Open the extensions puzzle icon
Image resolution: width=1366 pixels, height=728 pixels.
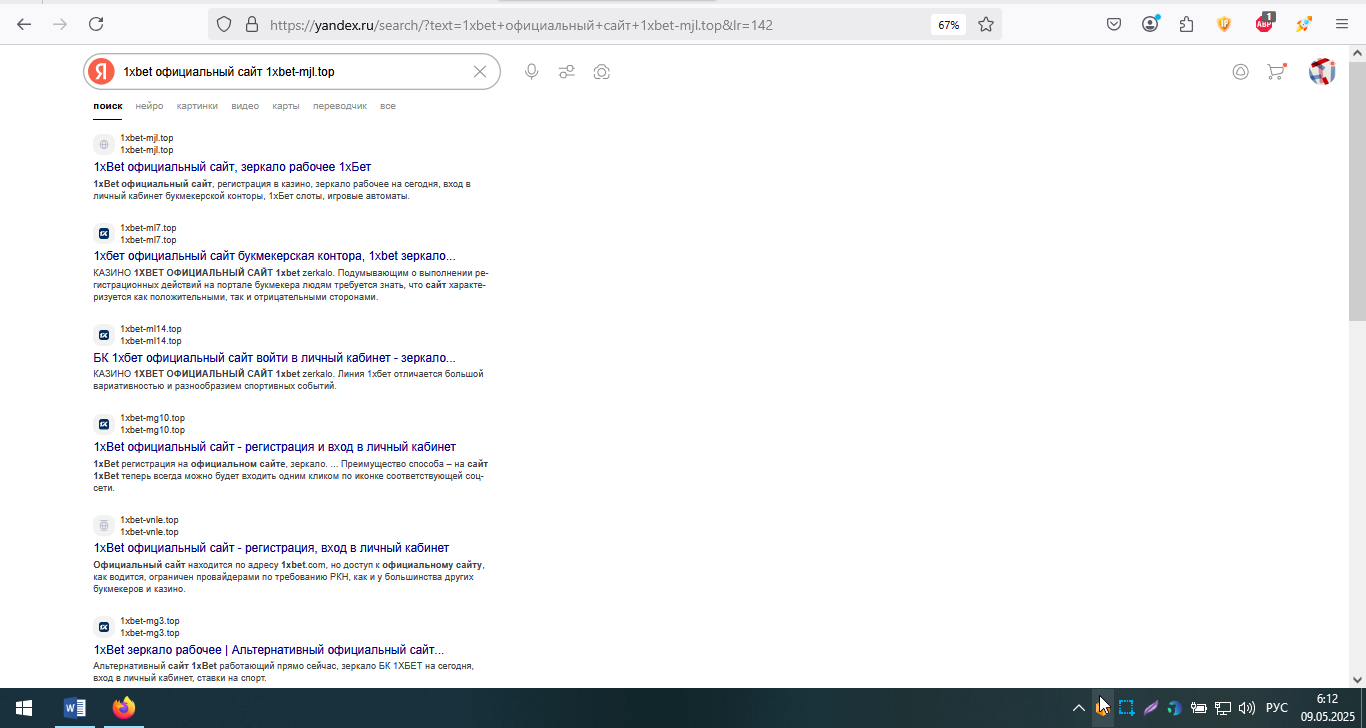tap(1187, 24)
